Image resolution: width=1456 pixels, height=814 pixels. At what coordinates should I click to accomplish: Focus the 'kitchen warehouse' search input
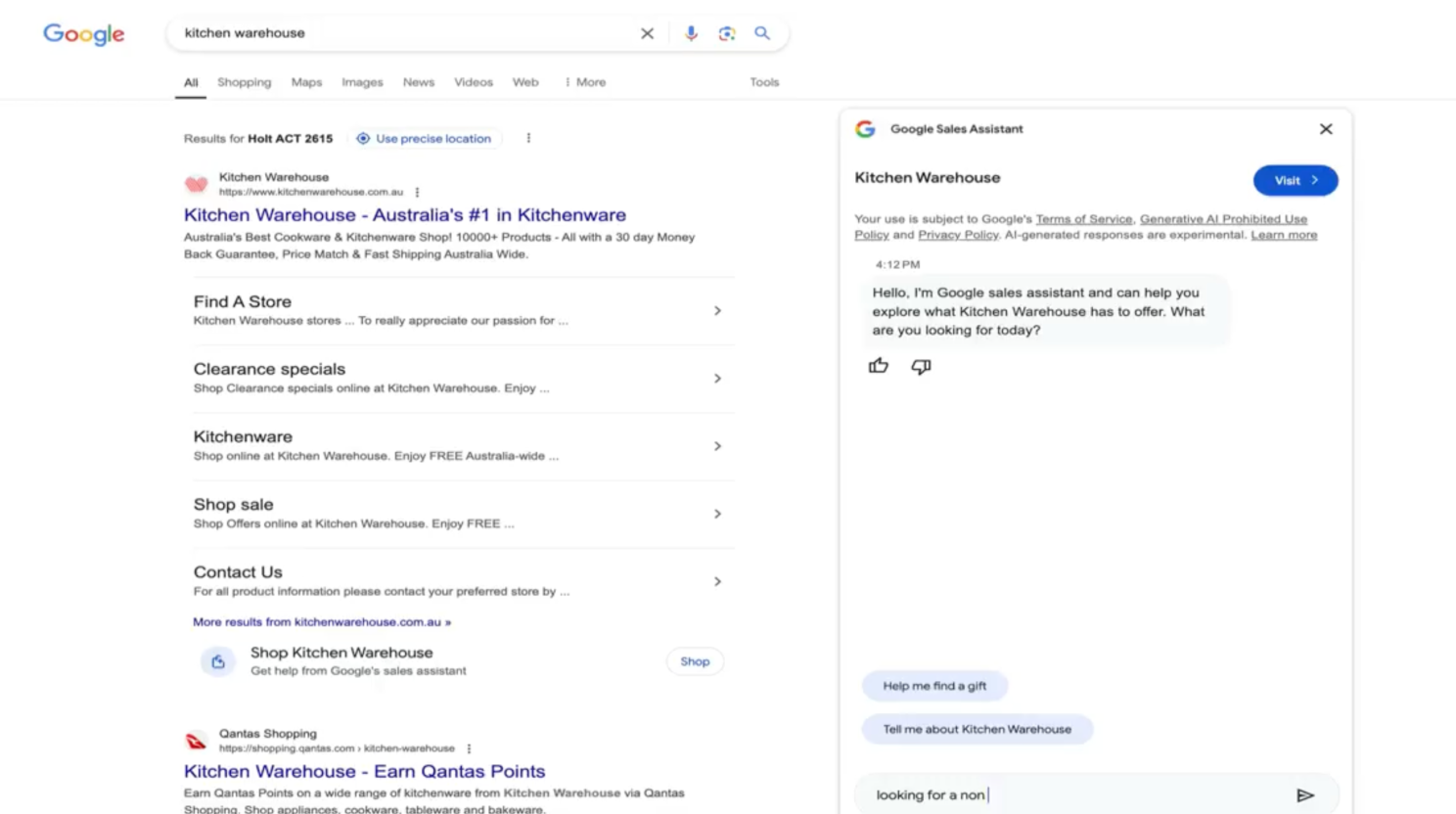[406, 33]
